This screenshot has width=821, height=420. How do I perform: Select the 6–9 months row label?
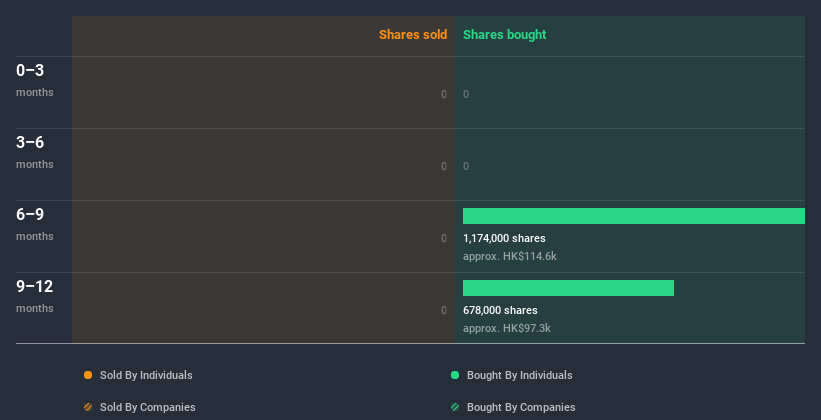pos(34,224)
